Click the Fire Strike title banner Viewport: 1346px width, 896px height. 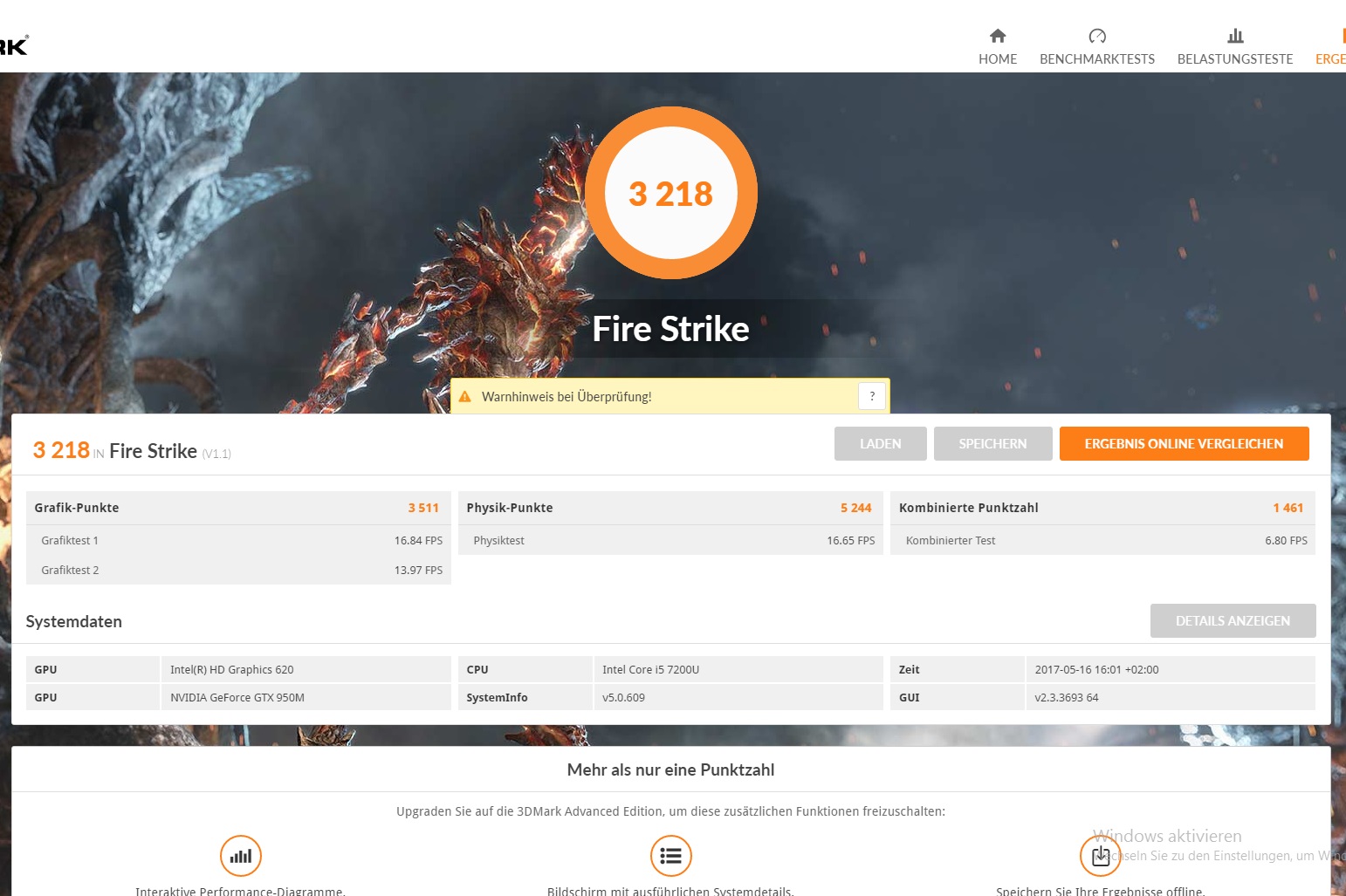pos(671,329)
